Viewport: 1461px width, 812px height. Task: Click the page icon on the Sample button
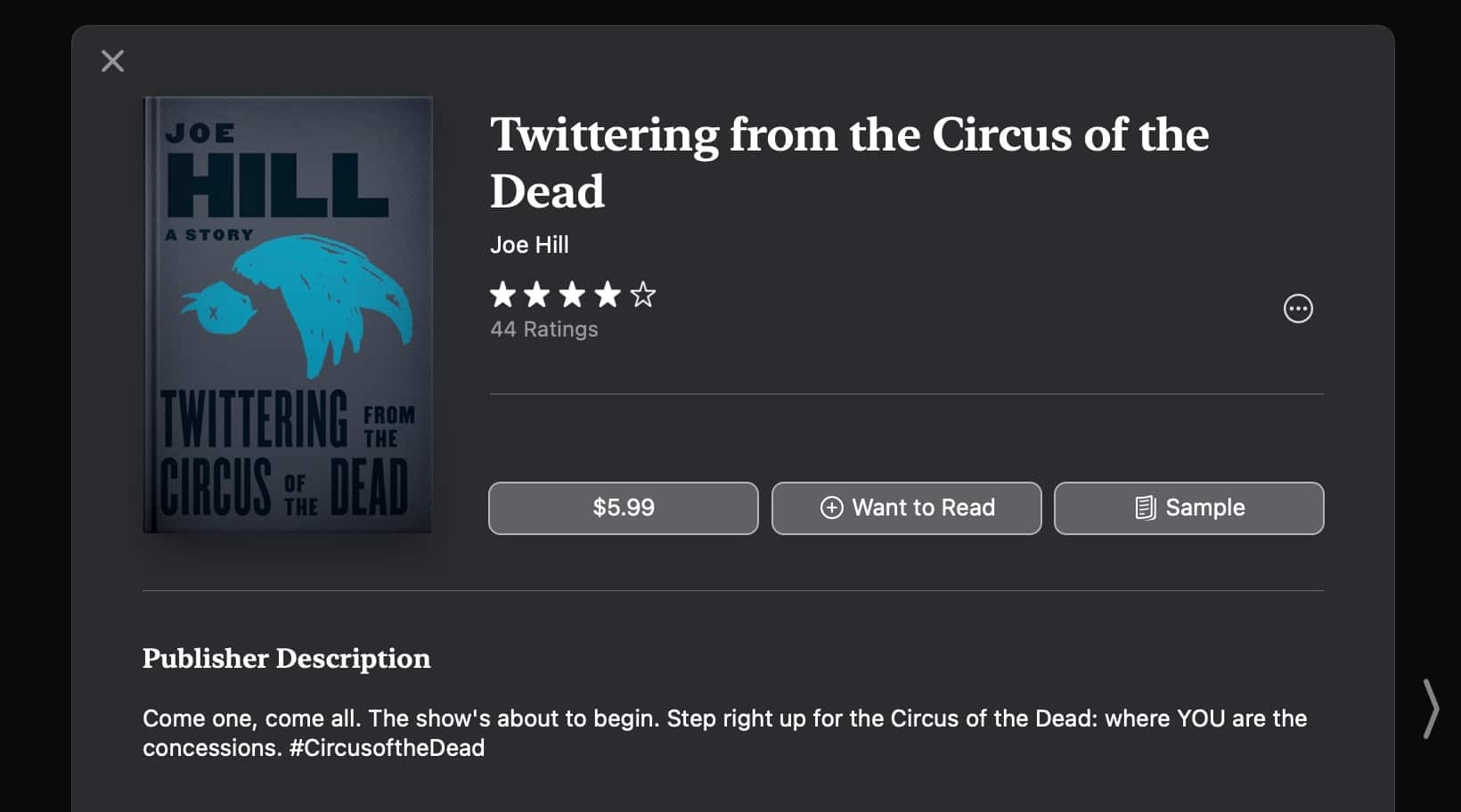[x=1145, y=507]
